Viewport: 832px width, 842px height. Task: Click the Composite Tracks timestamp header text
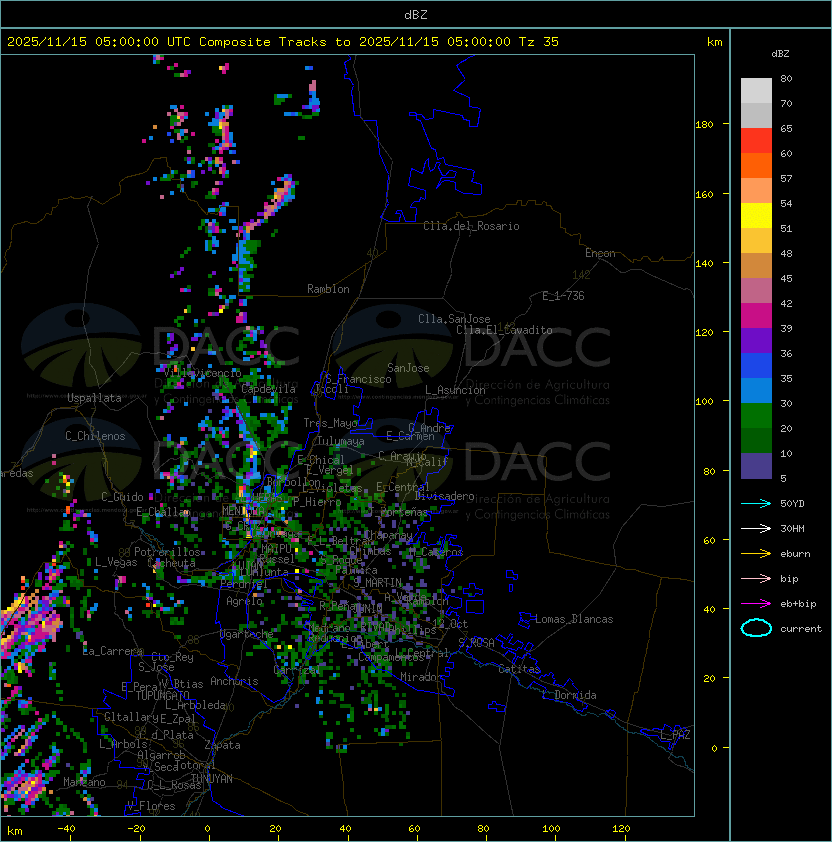tap(283, 42)
